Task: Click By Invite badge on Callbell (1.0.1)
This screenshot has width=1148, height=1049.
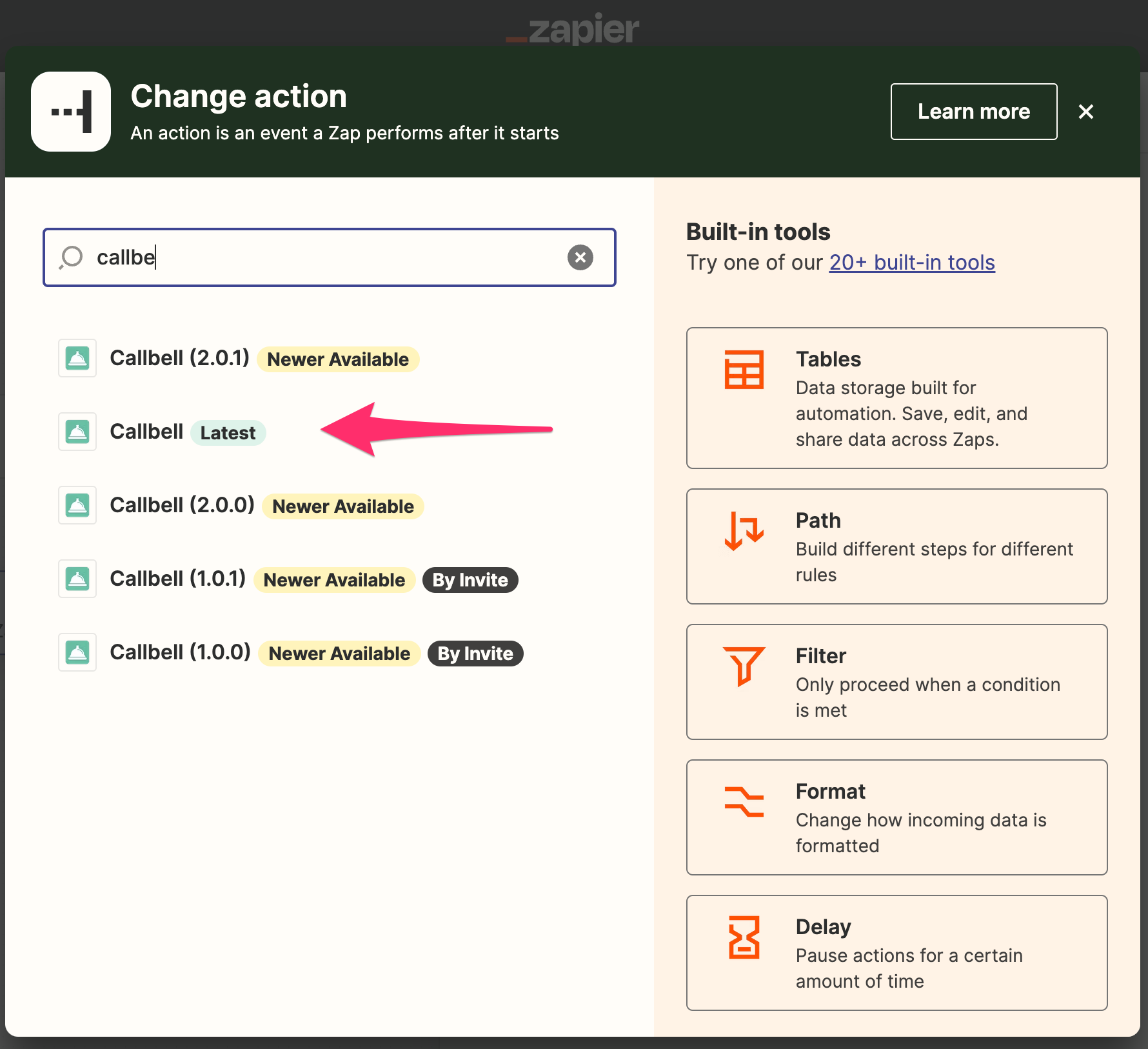Action: coord(470,579)
